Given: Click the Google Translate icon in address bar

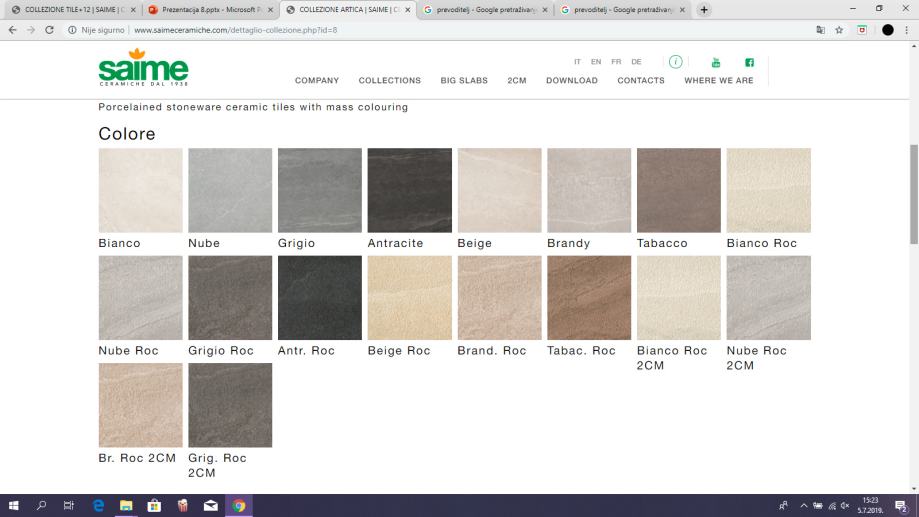Looking at the screenshot, I should click(820, 30).
